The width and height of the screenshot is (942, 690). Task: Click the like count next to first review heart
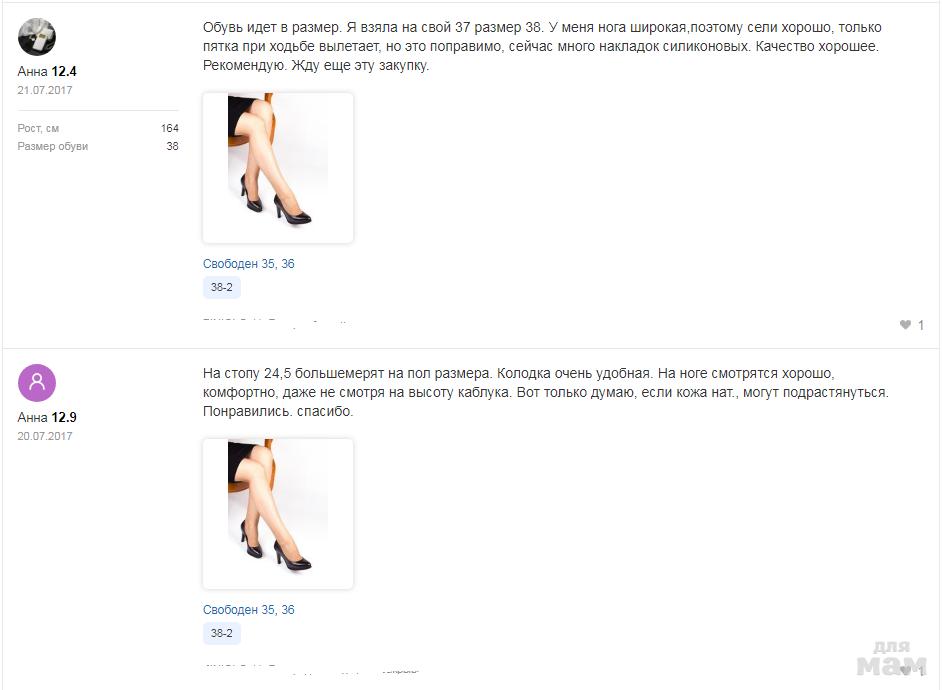(x=920, y=325)
